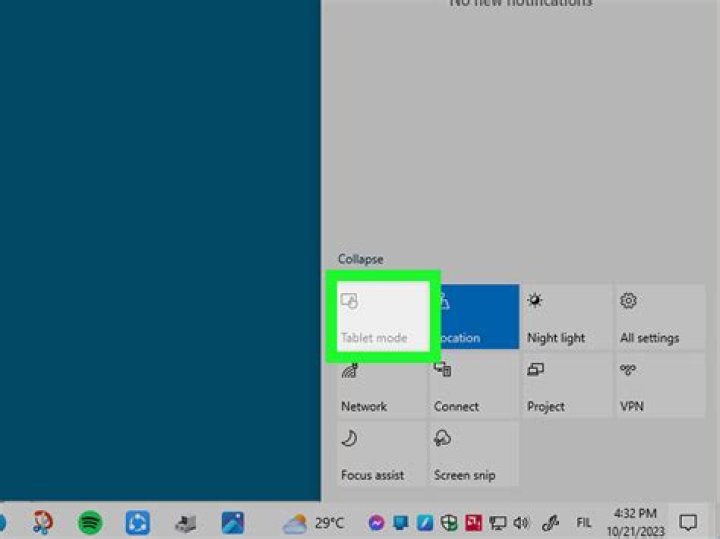Click the Windows Security shield tray icon
This screenshot has height=539, width=720.
click(449, 522)
